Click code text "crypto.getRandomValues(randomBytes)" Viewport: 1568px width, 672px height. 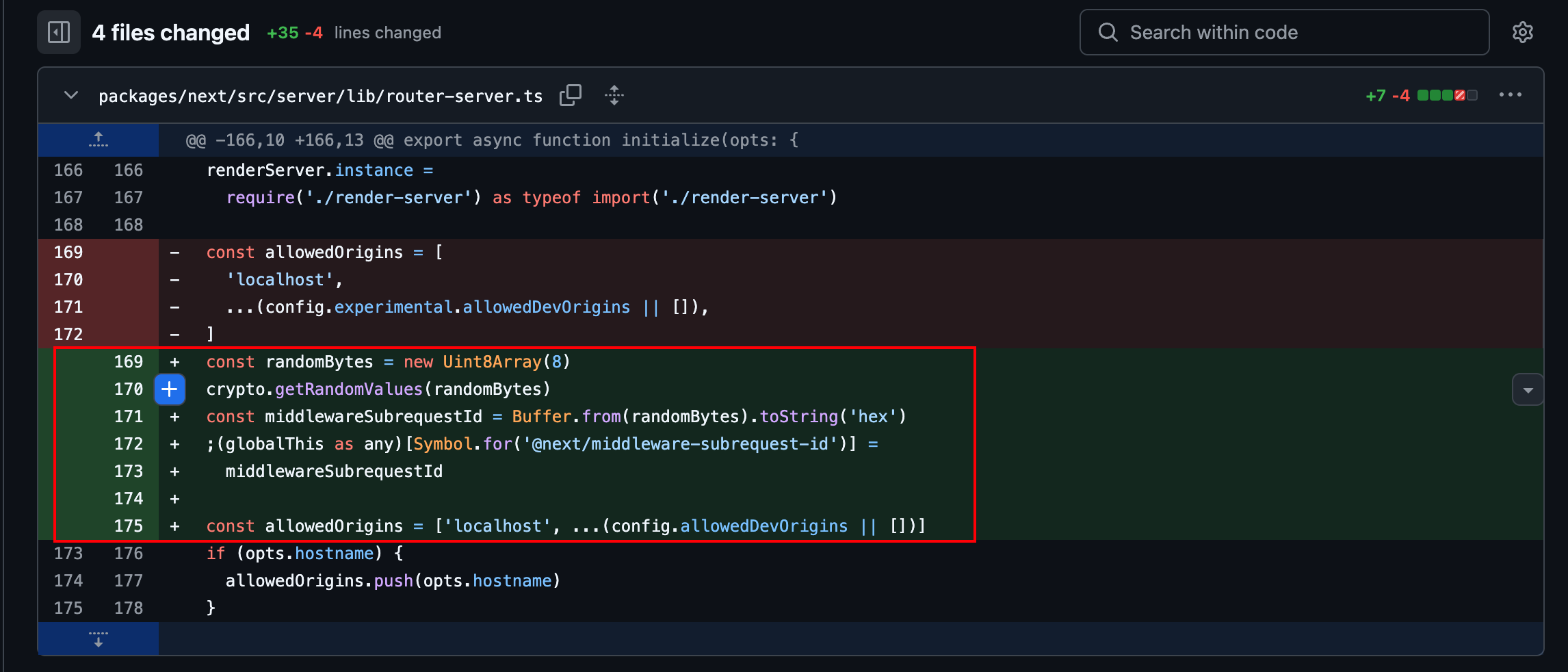[x=378, y=389]
